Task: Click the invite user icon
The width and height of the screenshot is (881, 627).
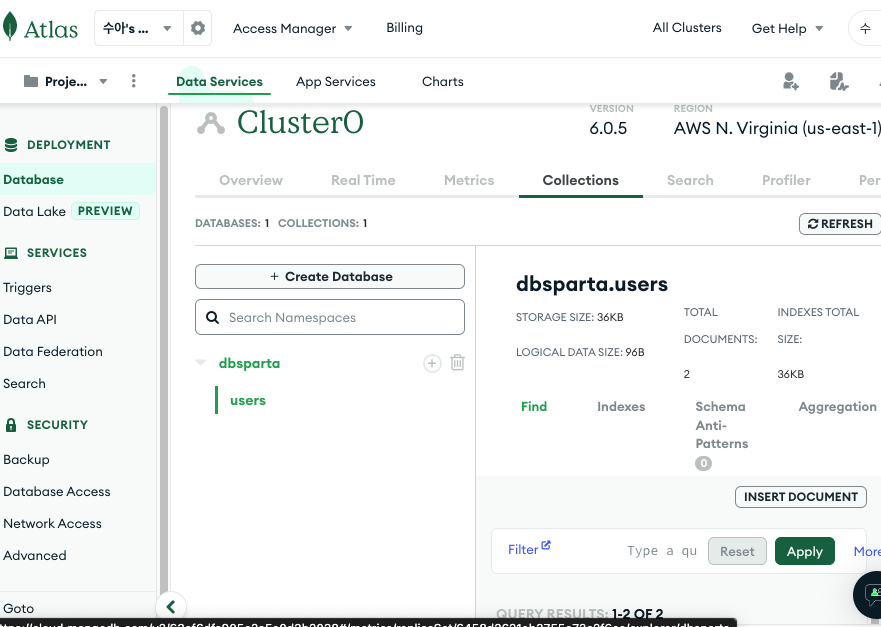Action: [791, 81]
